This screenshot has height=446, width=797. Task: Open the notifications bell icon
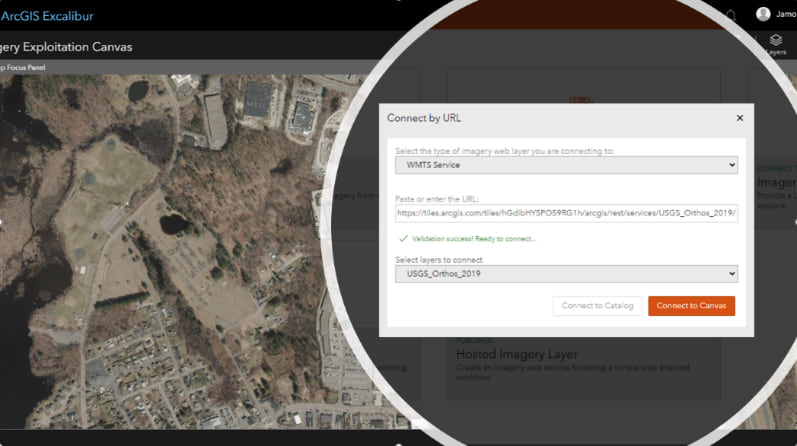pyautogui.click(x=731, y=15)
